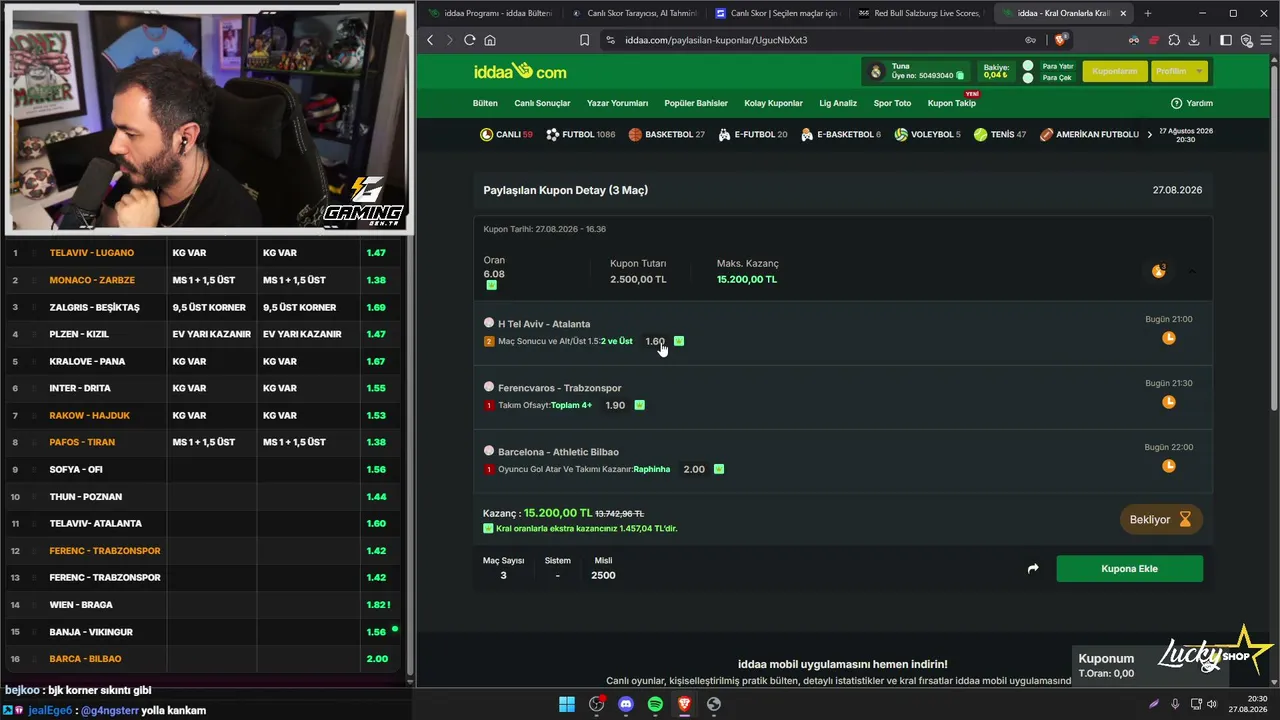Viewport: 1280px width, 720px height.
Task: Select the TENİS sport category
Action: click(x=1000, y=134)
